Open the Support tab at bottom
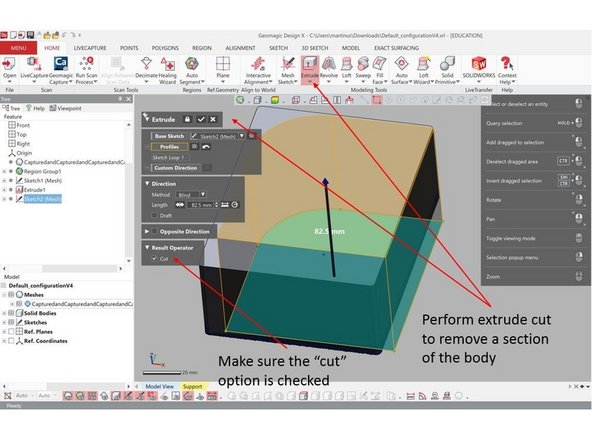592x444 pixels. (193, 386)
